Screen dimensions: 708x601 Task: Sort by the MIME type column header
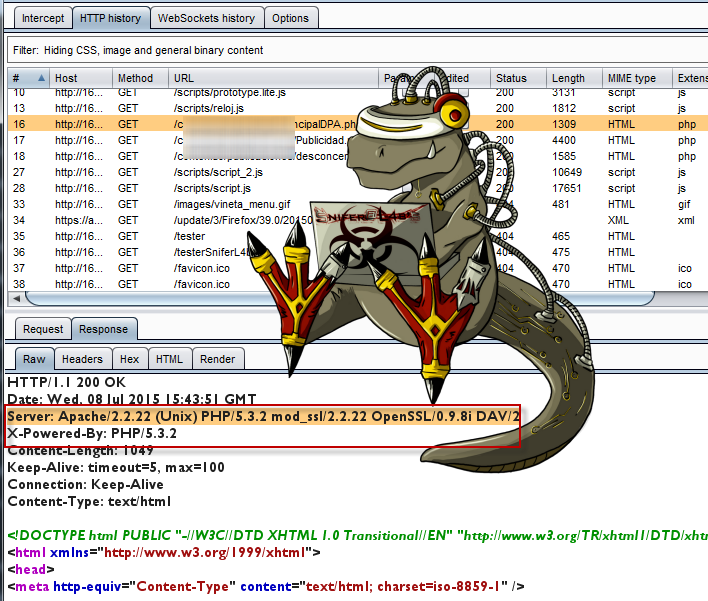(637, 78)
